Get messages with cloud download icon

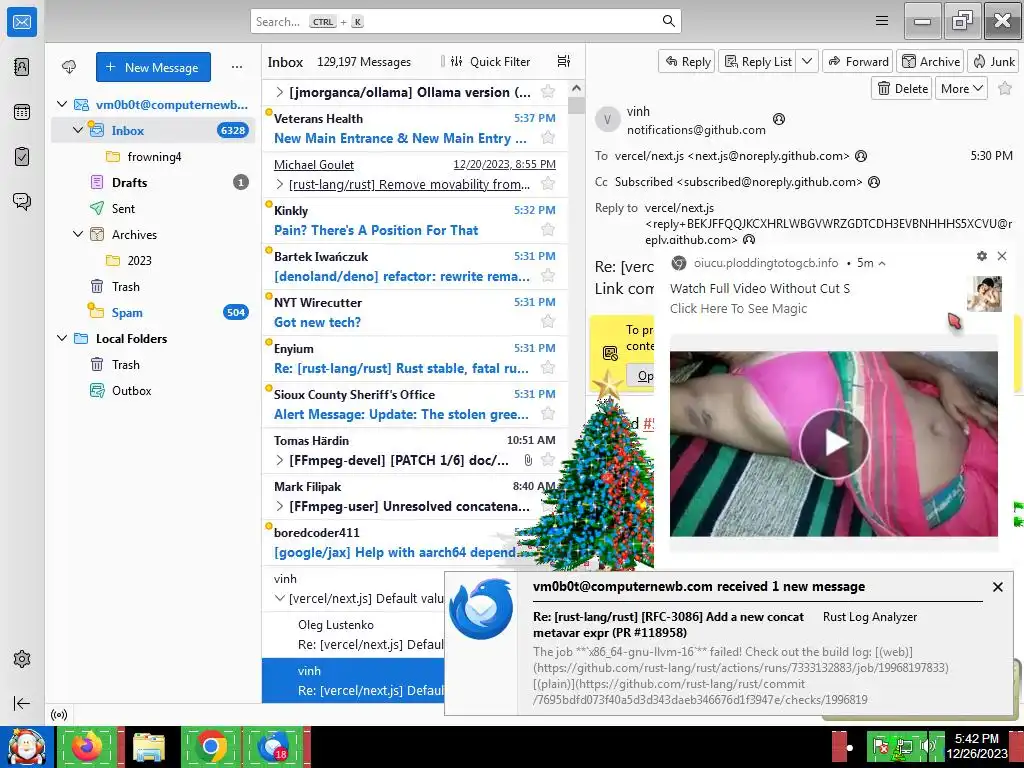coord(69,67)
